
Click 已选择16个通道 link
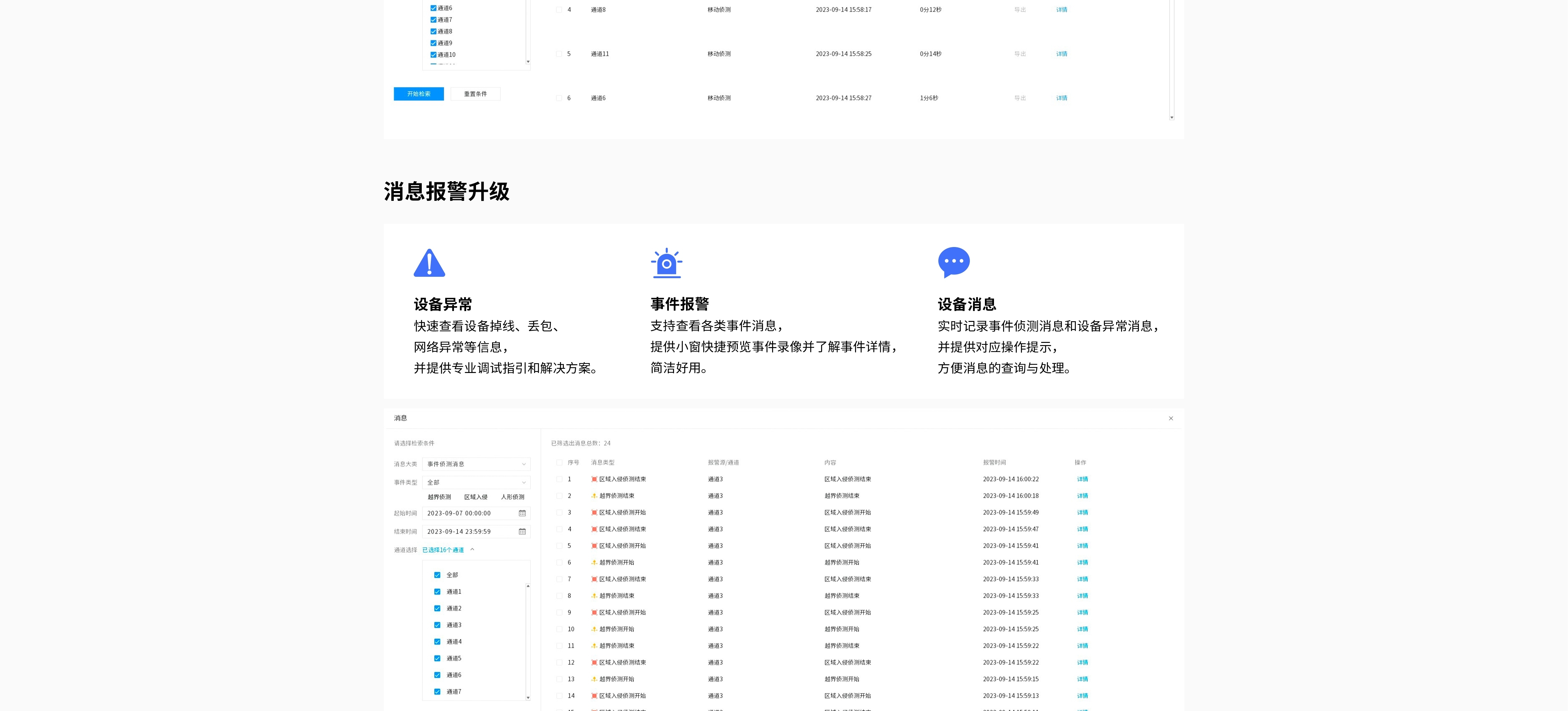[443, 550]
